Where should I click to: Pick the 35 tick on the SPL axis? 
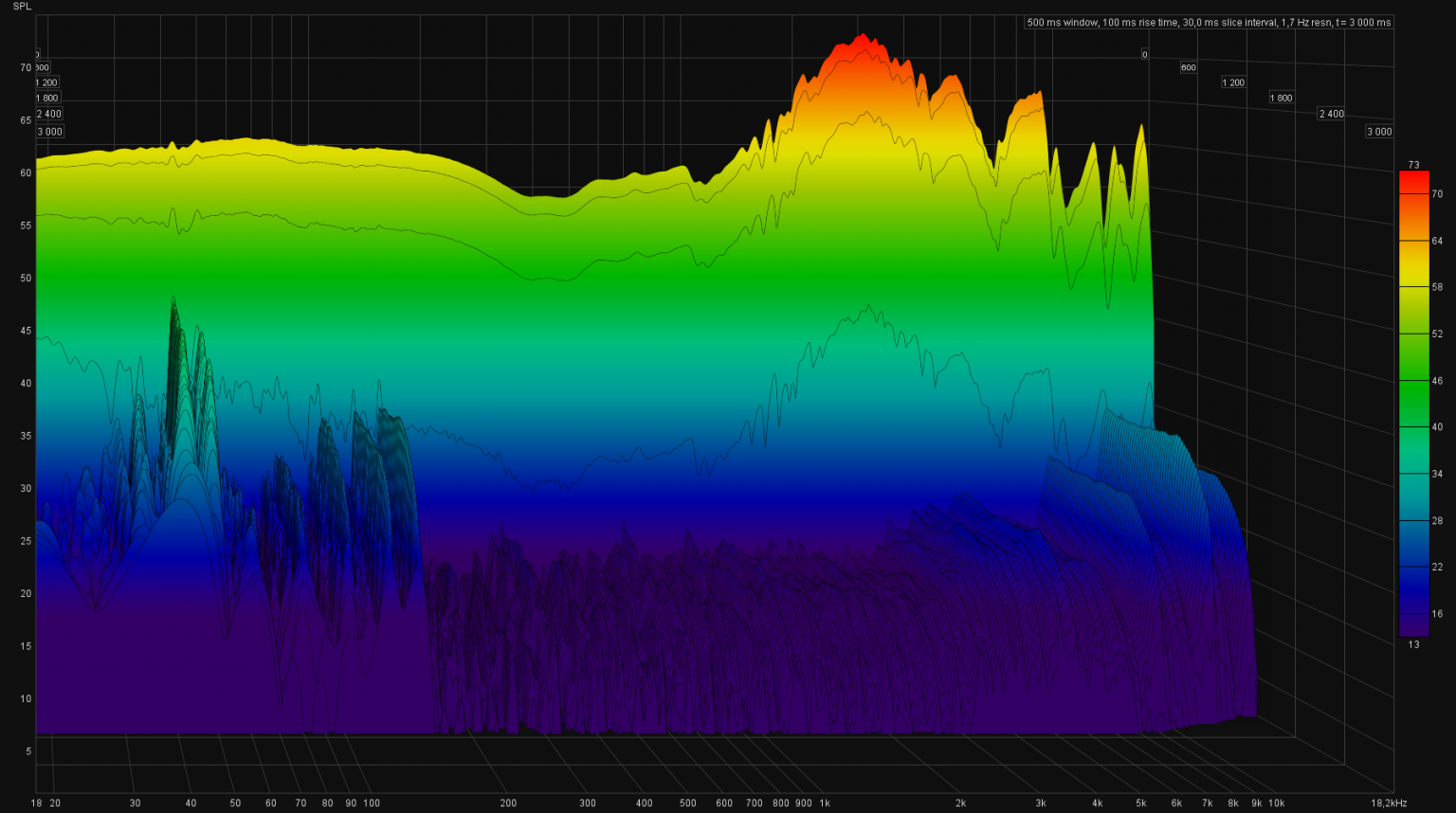tap(26, 436)
